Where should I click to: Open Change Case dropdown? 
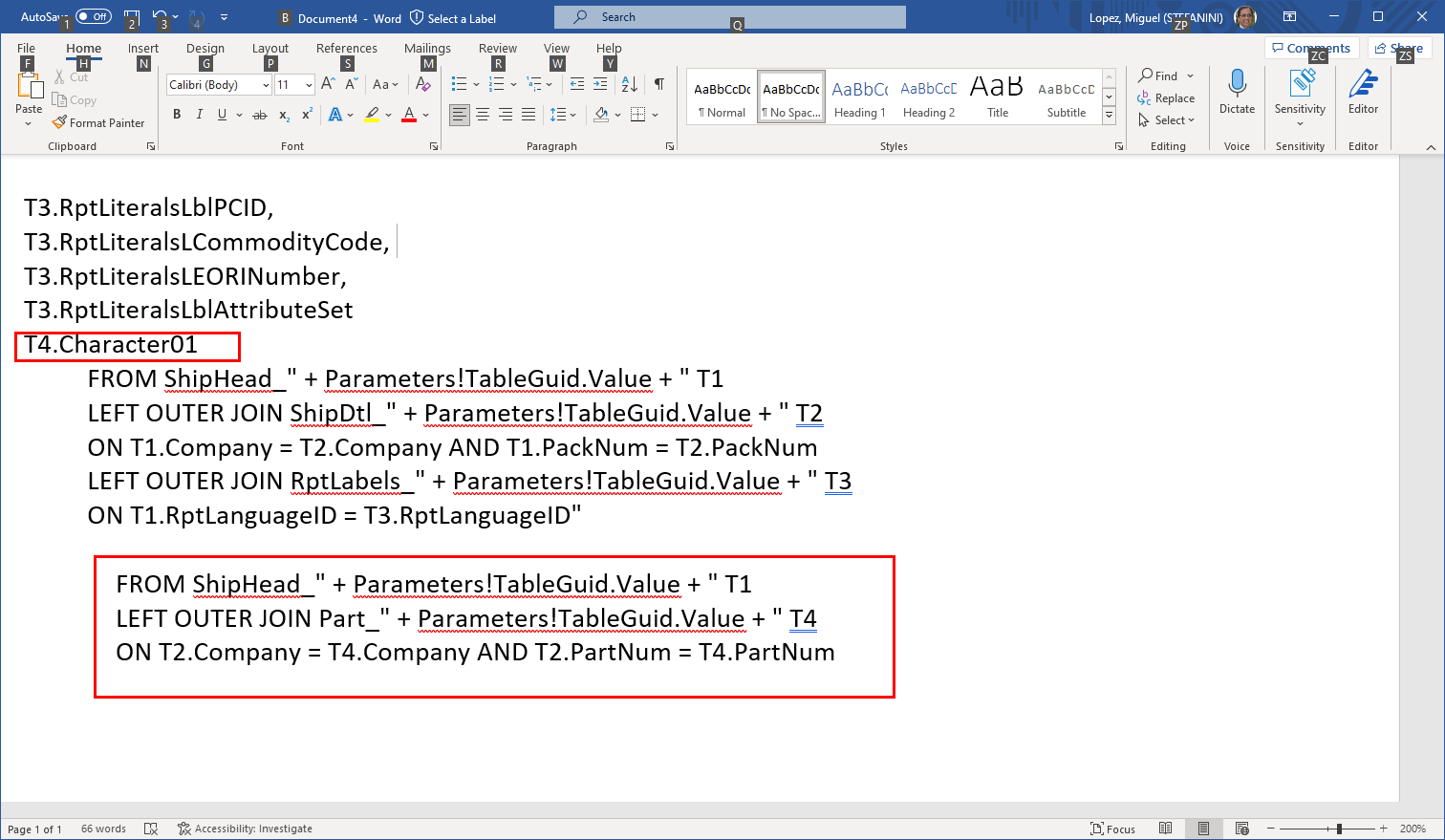(x=386, y=84)
